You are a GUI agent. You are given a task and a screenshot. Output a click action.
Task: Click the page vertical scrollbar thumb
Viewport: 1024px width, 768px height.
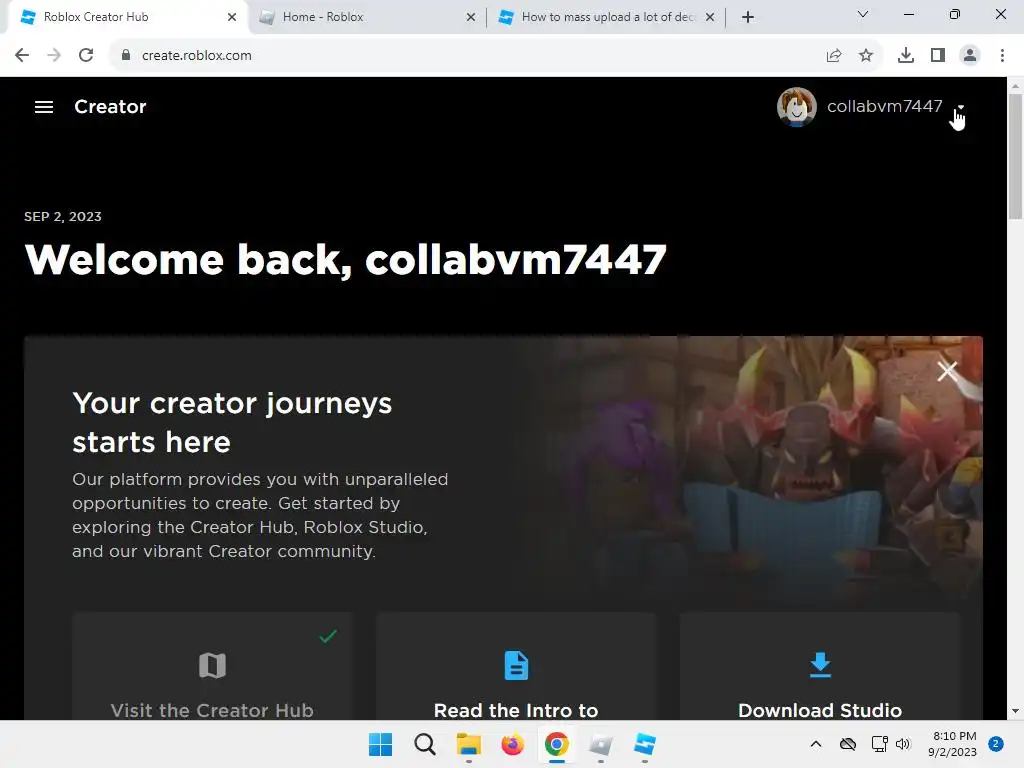pyautogui.click(x=1015, y=157)
